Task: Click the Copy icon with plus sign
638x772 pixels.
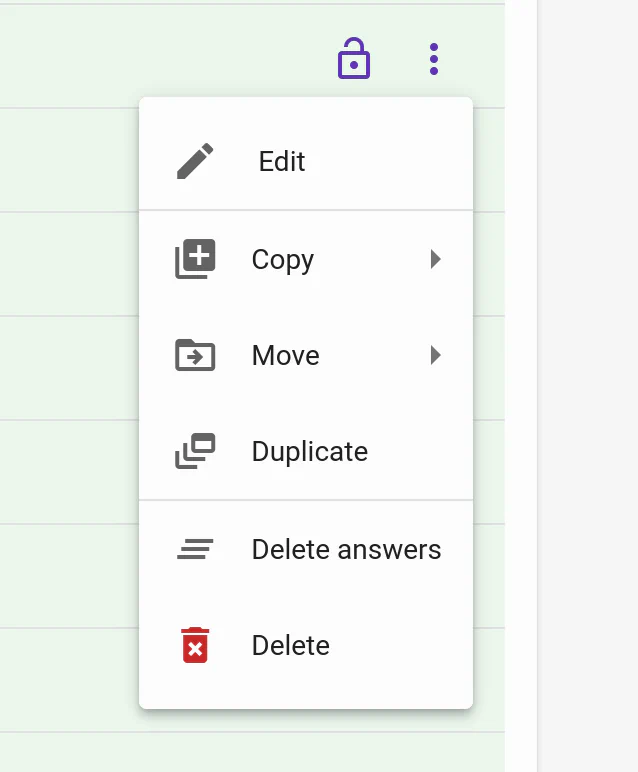Action: pos(195,260)
